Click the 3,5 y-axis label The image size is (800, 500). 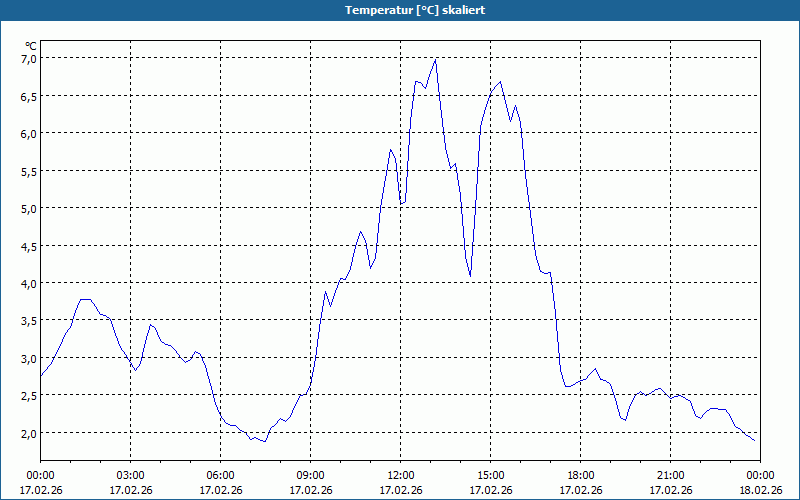29,321
